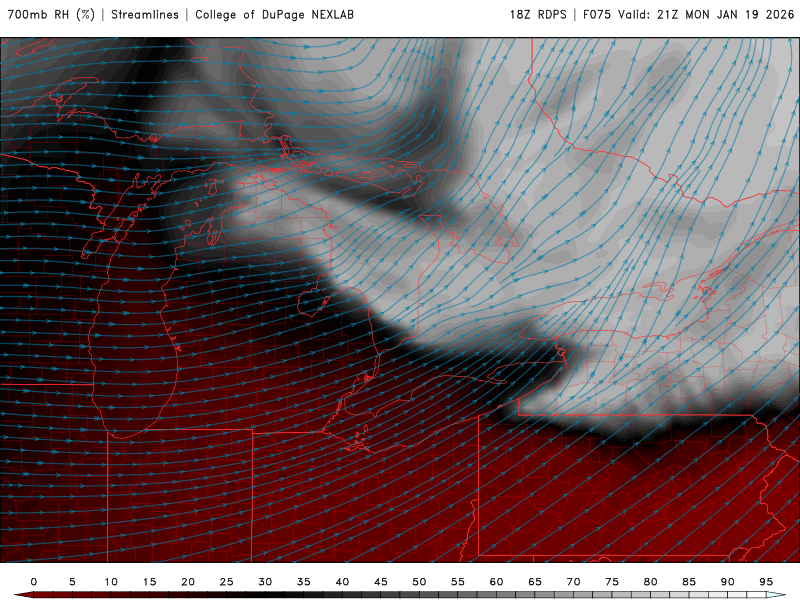Select the color bar label "40"
The image size is (800, 600).
click(342, 582)
